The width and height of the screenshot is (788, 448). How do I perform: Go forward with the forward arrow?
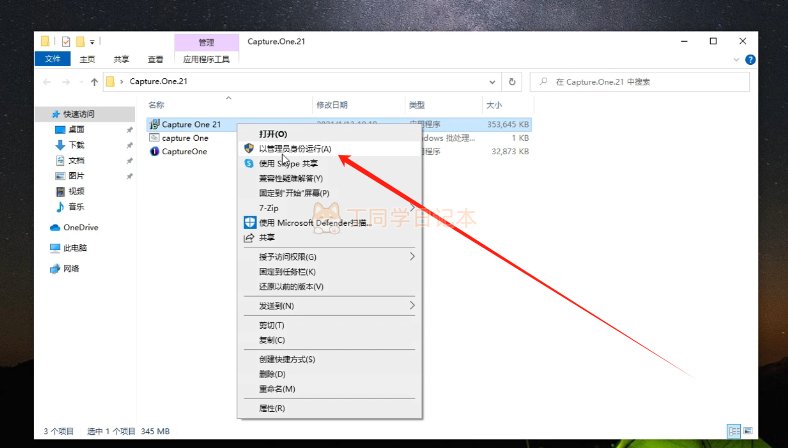click(66, 82)
